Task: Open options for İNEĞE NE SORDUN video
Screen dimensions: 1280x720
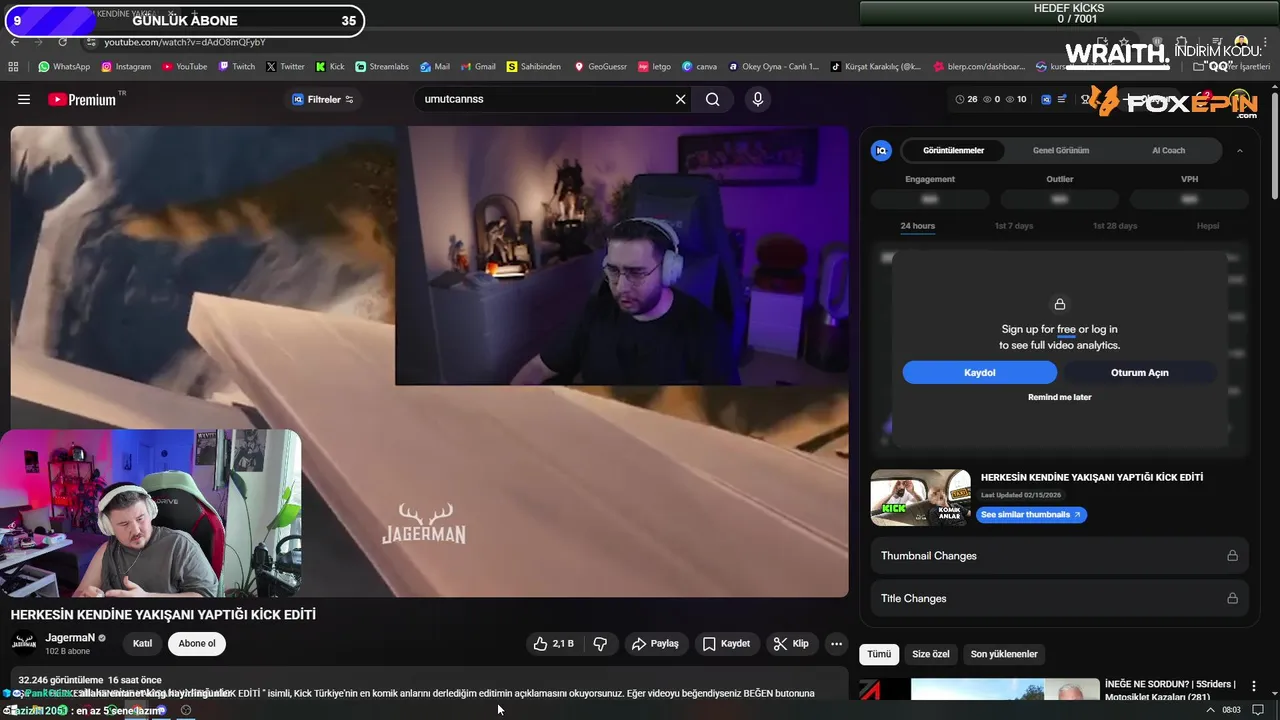Action: (1254, 687)
